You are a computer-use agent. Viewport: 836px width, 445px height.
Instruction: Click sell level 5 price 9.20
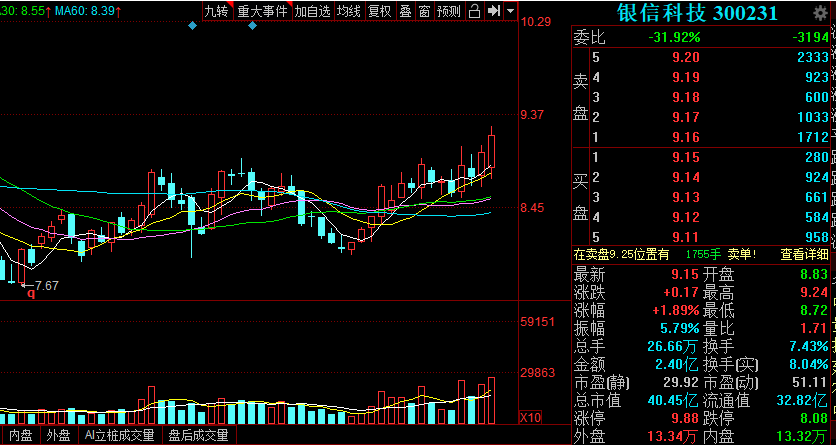click(x=686, y=58)
